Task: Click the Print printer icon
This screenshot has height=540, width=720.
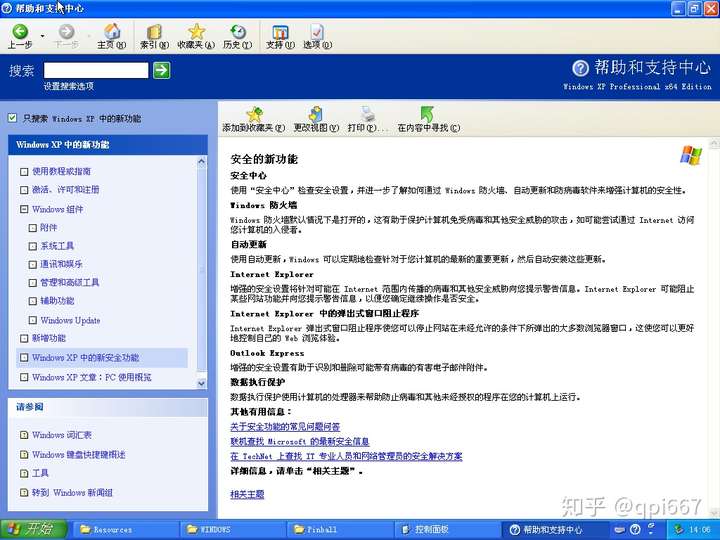Action: pos(368,114)
